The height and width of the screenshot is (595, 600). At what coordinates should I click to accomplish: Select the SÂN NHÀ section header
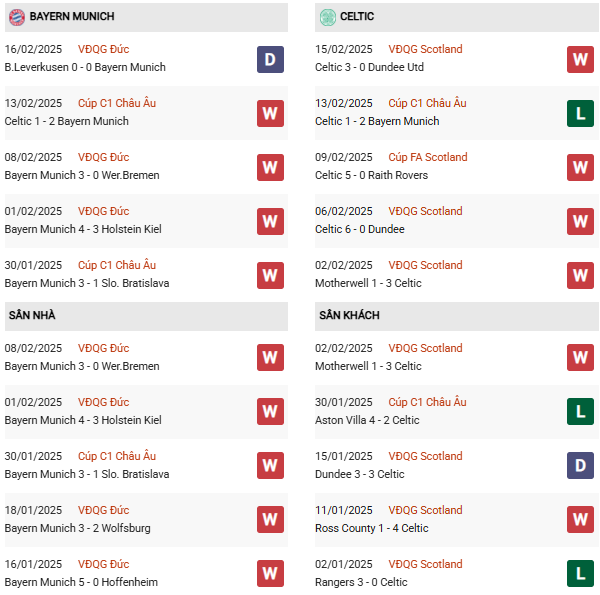click(32, 316)
